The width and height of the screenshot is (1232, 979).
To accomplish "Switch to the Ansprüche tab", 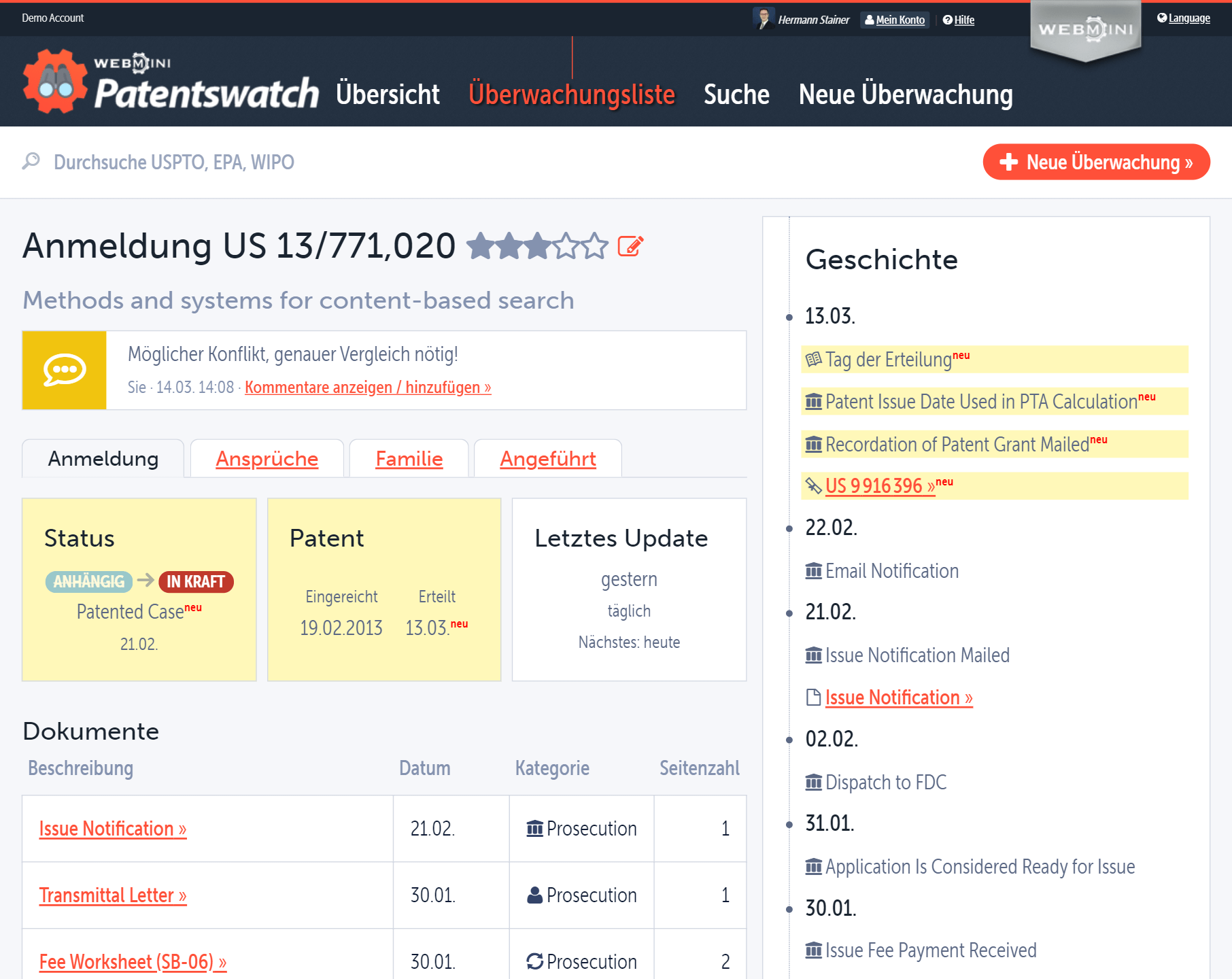I will point(267,459).
